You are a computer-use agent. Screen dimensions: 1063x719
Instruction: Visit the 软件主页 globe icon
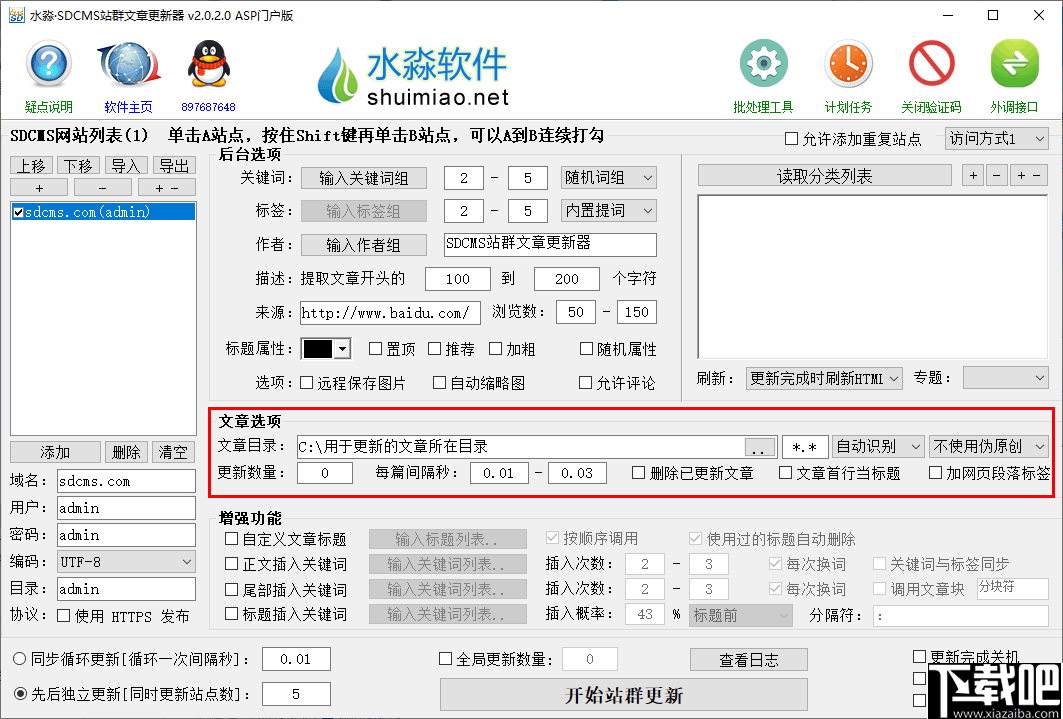click(128, 65)
